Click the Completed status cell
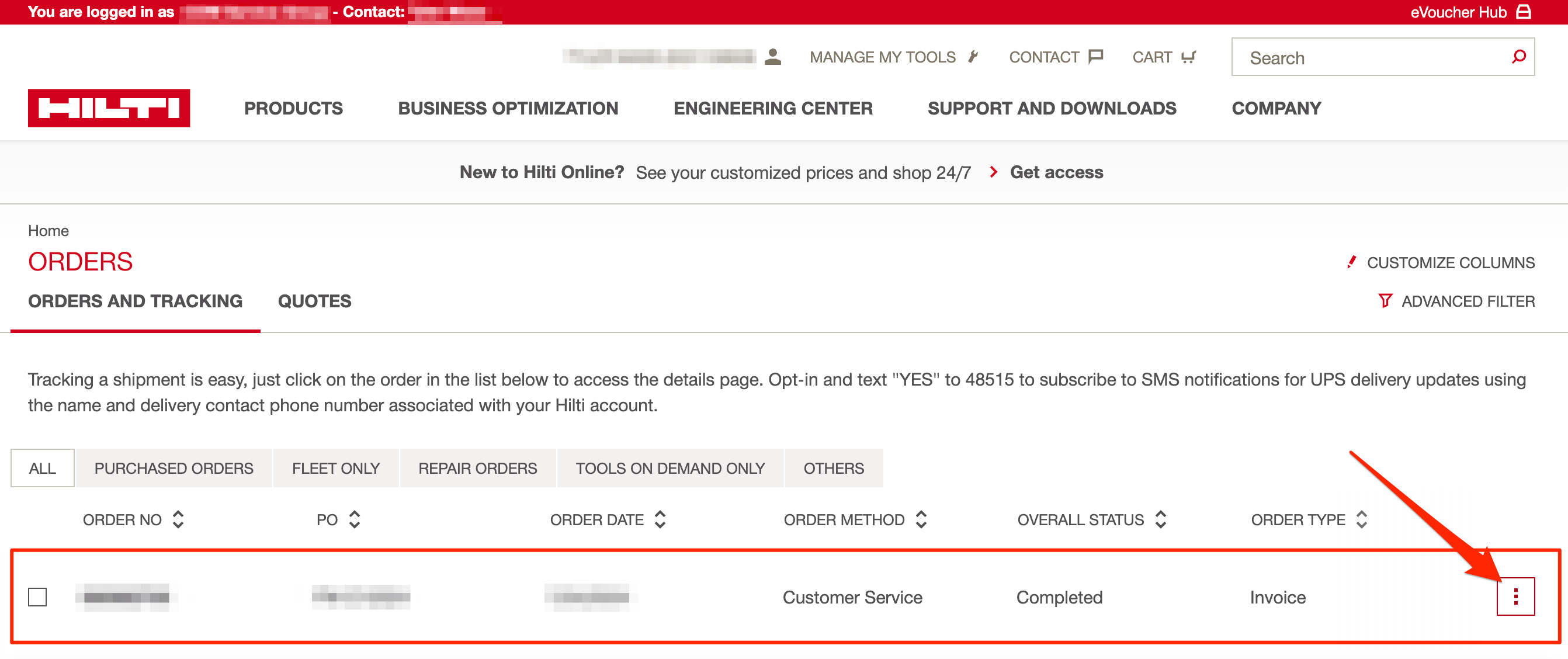1568x659 pixels. point(1059,597)
